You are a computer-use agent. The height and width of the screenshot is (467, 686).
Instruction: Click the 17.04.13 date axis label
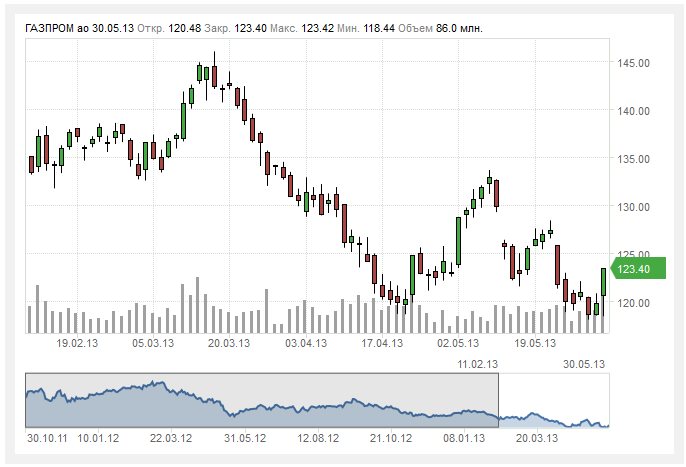click(x=382, y=343)
